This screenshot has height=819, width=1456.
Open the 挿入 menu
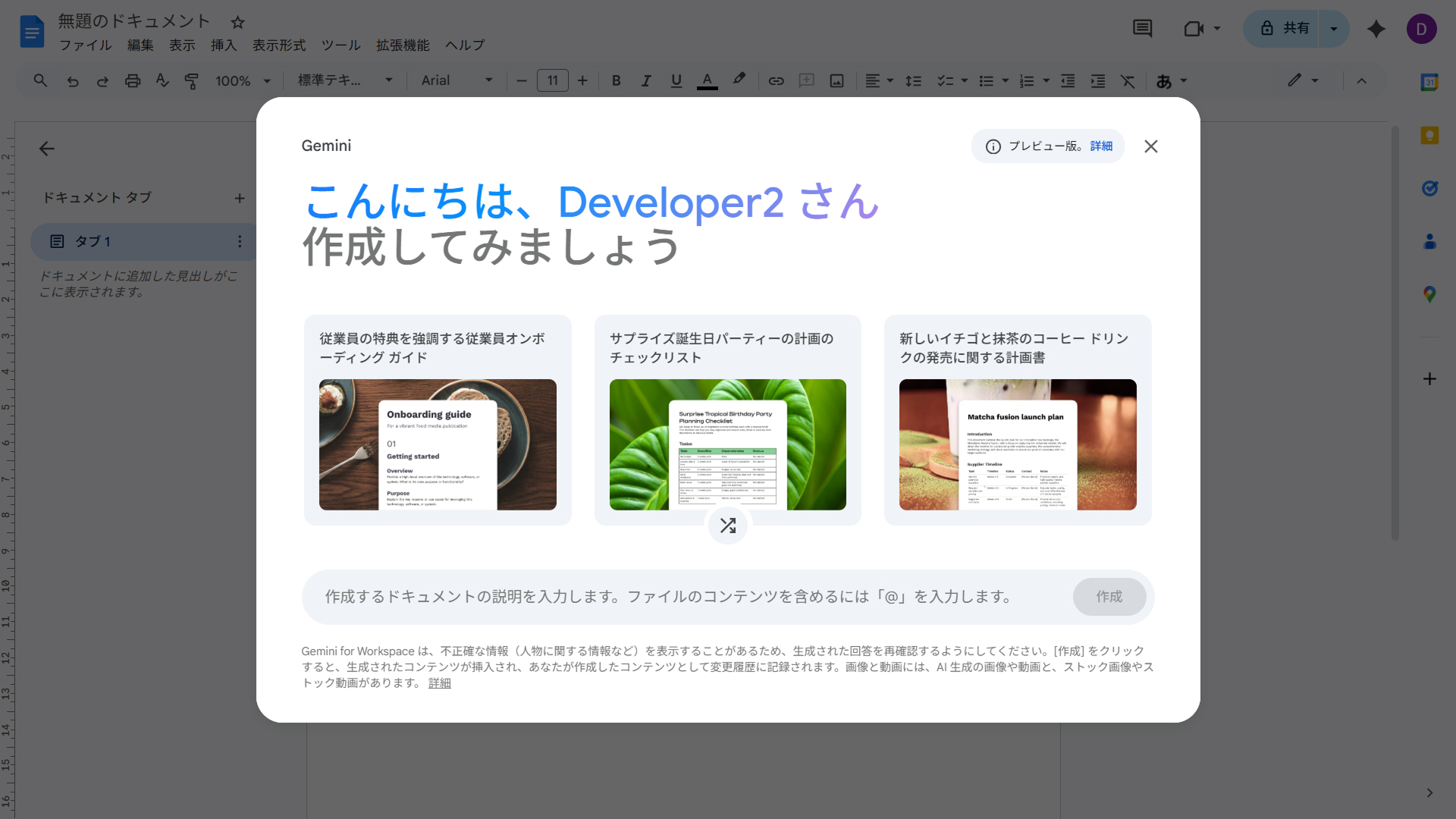(224, 45)
